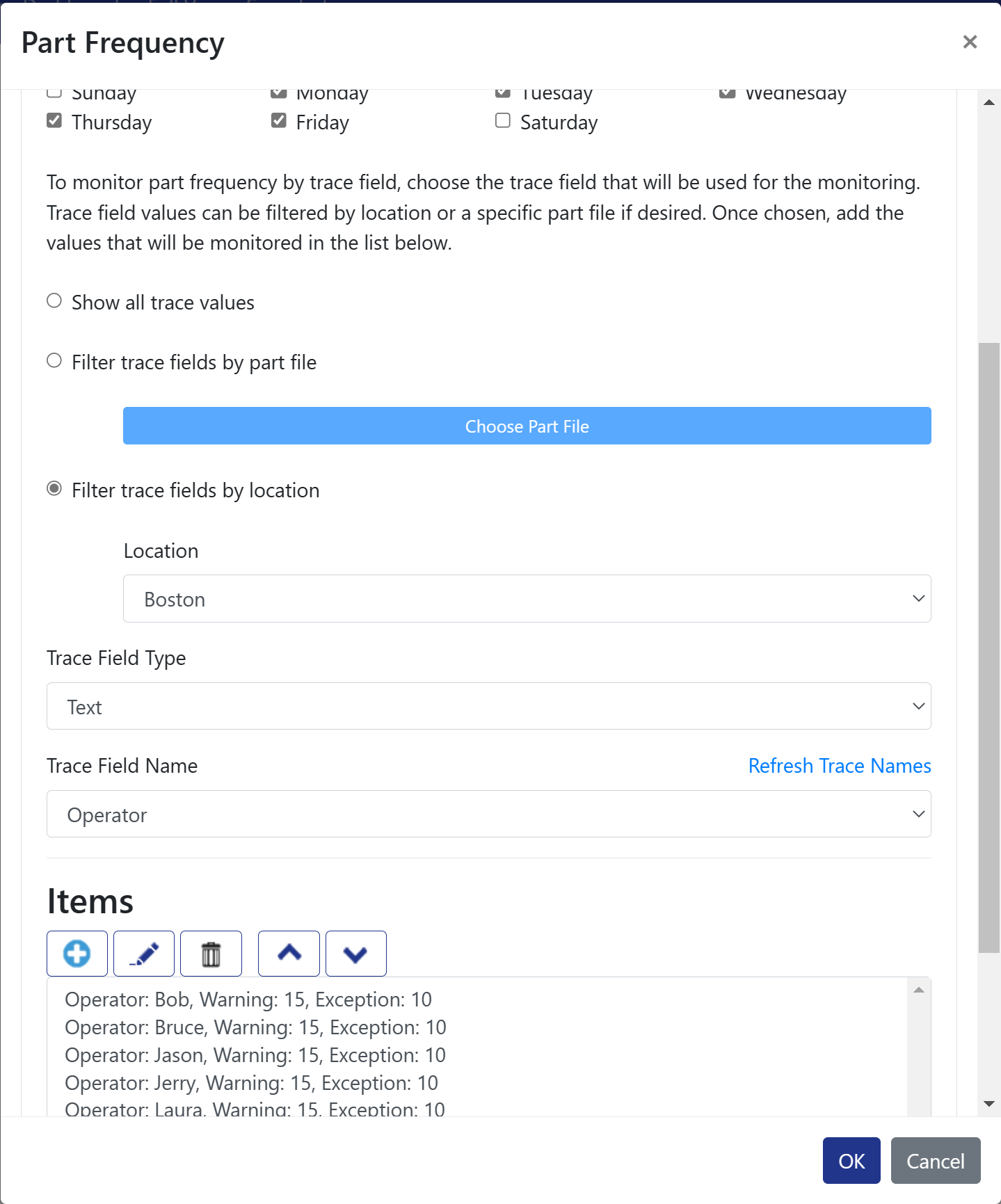Click the edit item pencil icon
The image size is (1001, 1204).
click(144, 954)
